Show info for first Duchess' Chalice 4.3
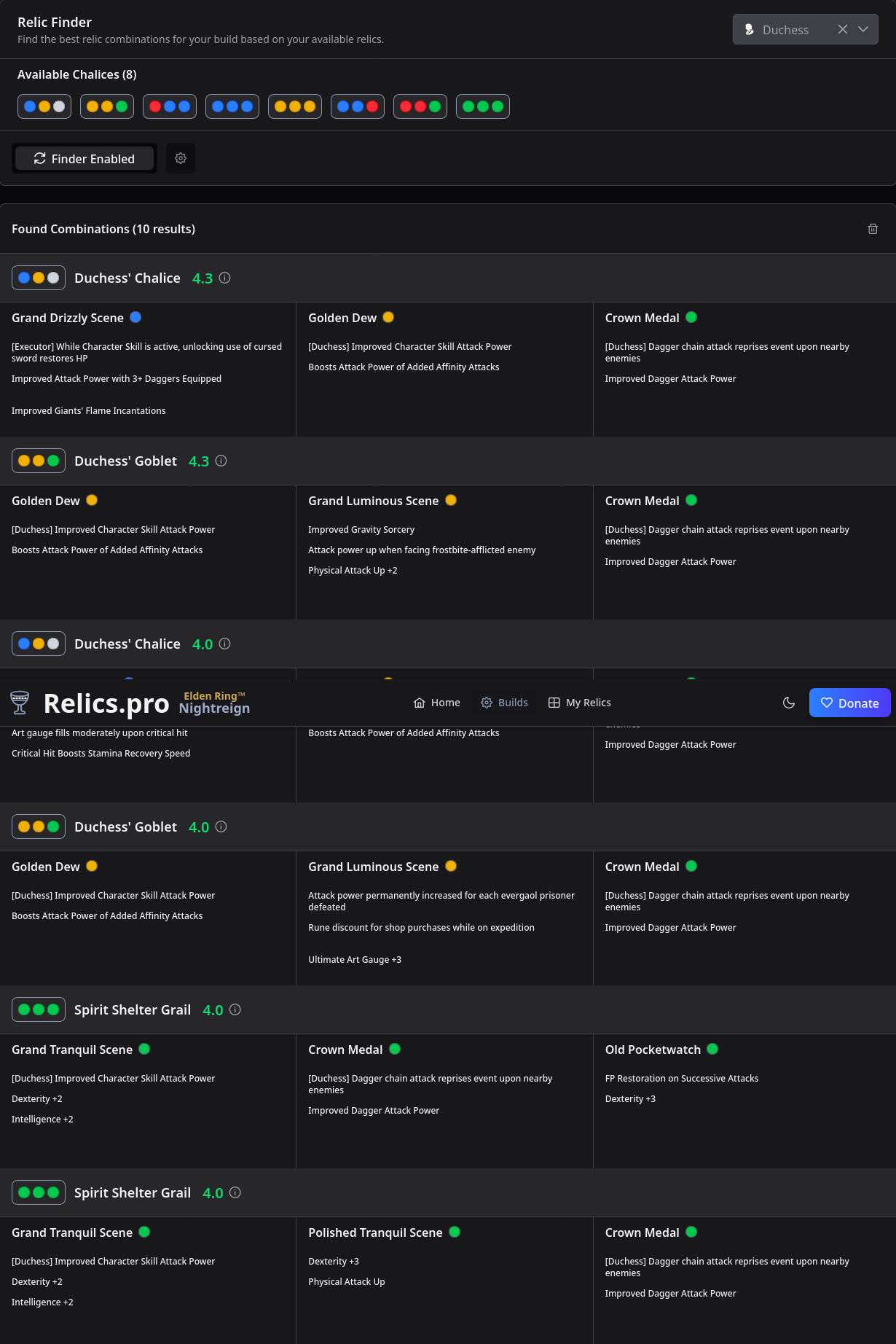The height and width of the screenshot is (1344, 896). (x=225, y=278)
